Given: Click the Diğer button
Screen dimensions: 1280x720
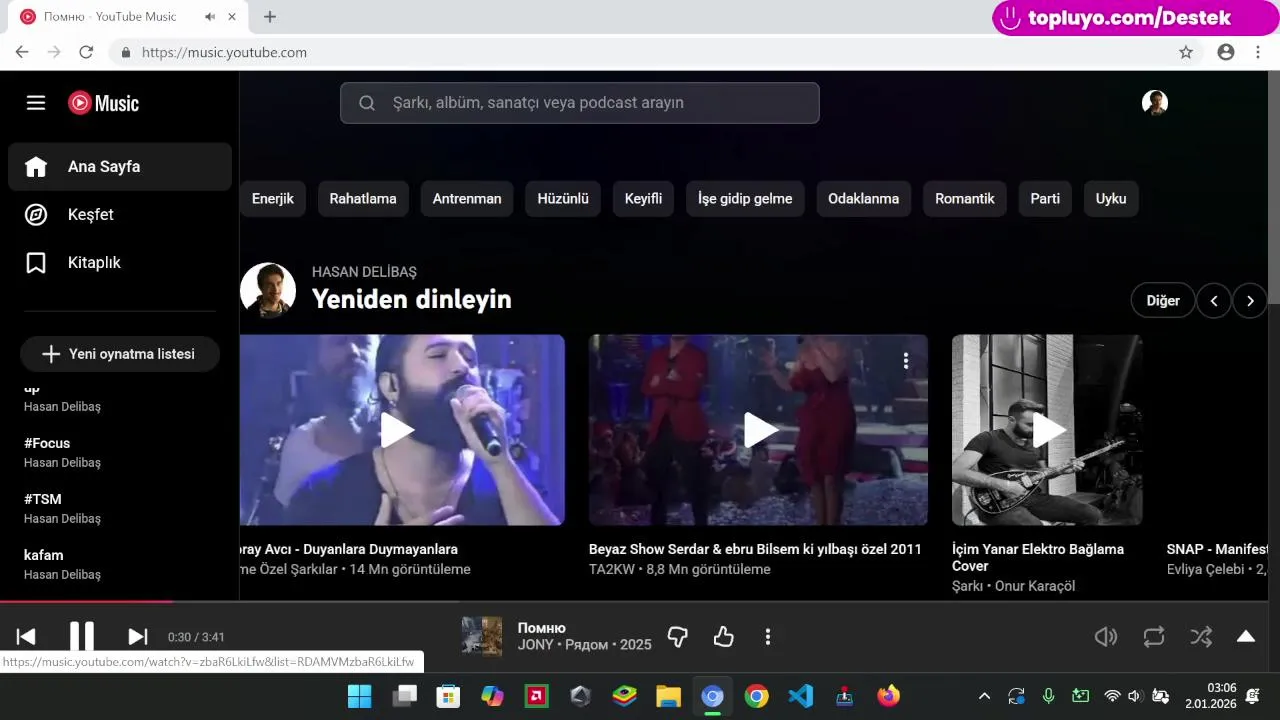Looking at the screenshot, I should coord(1163,300).
